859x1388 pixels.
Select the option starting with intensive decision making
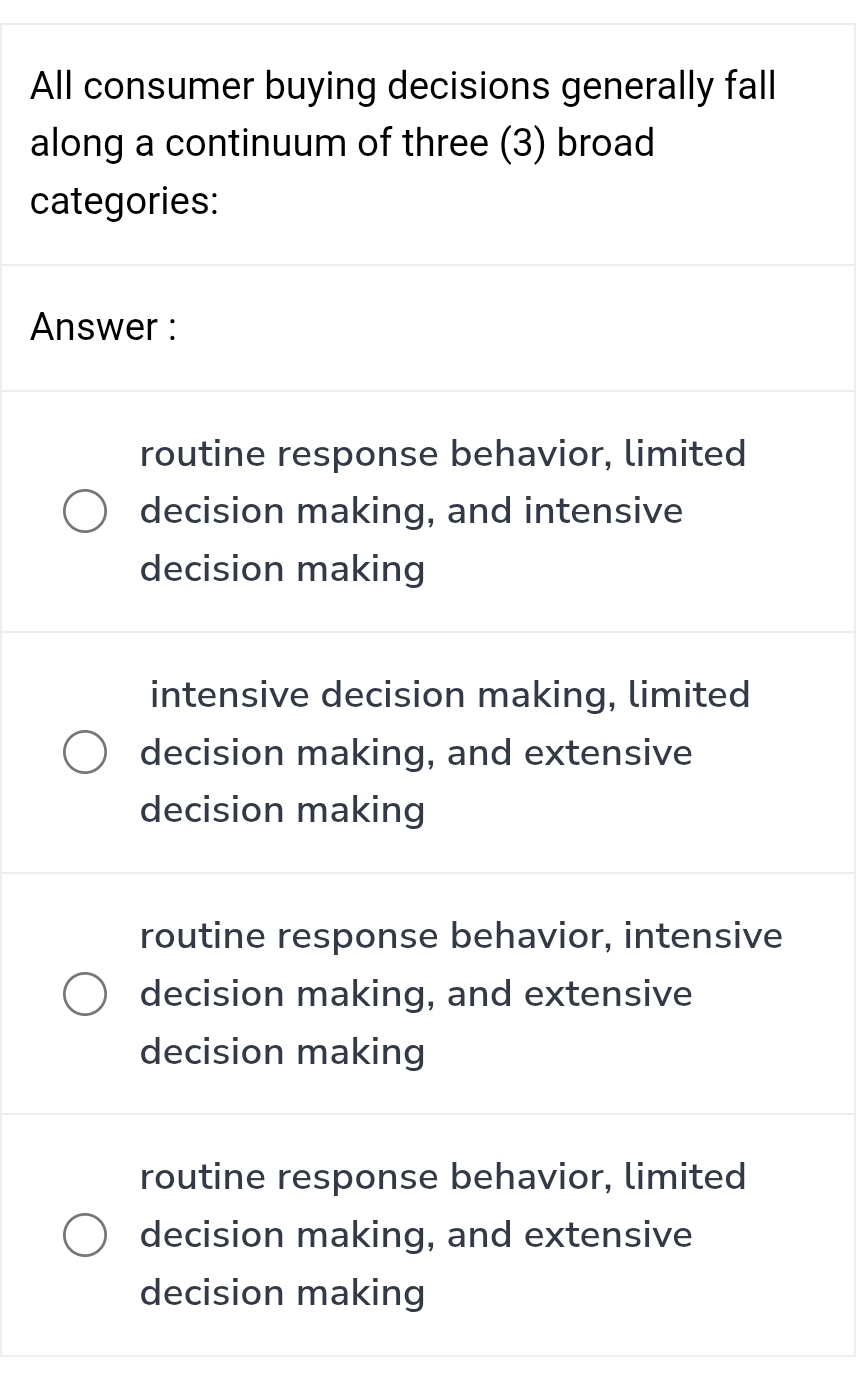tap(85, 752)
